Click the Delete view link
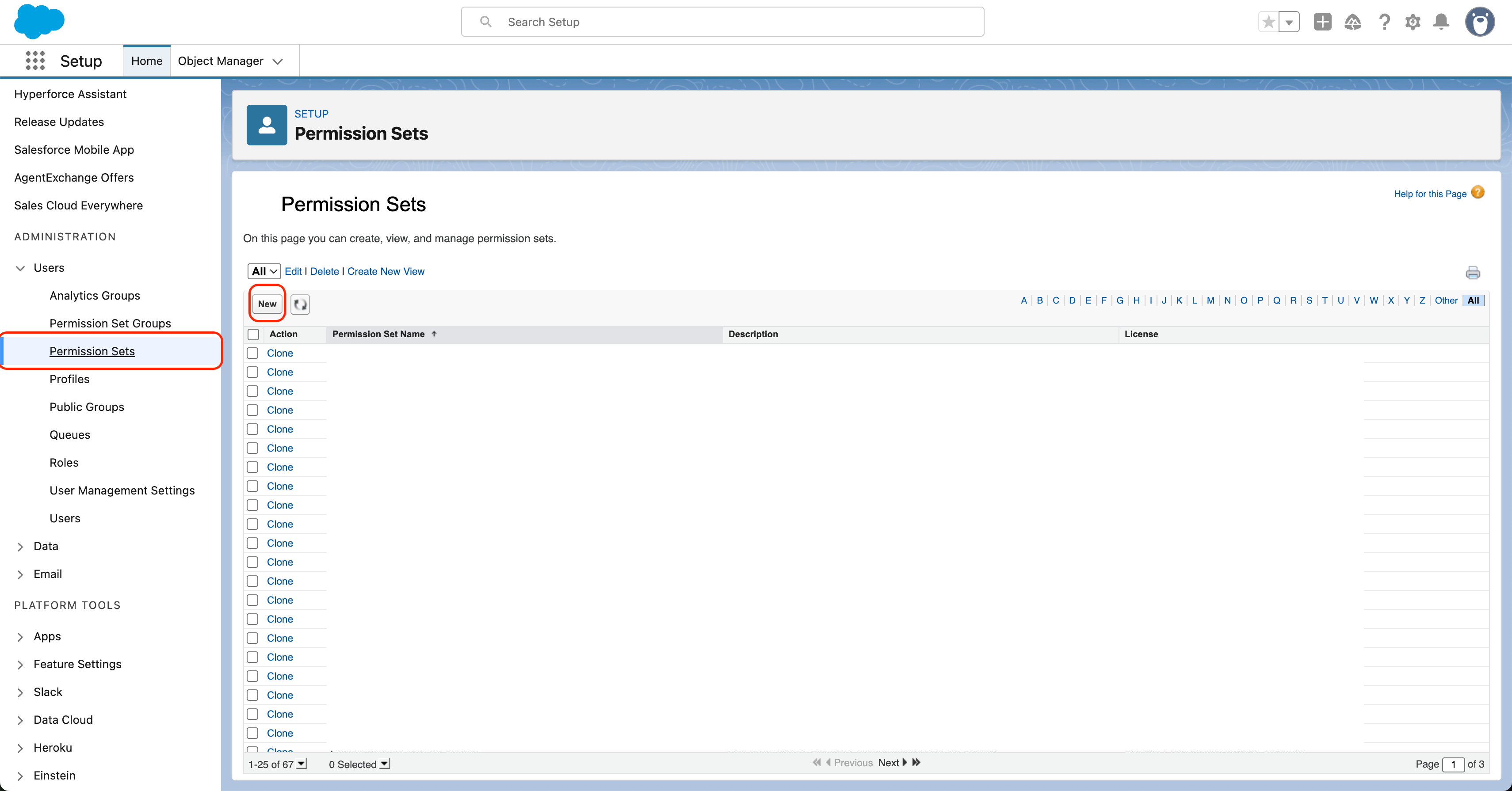 coord(324,271)
